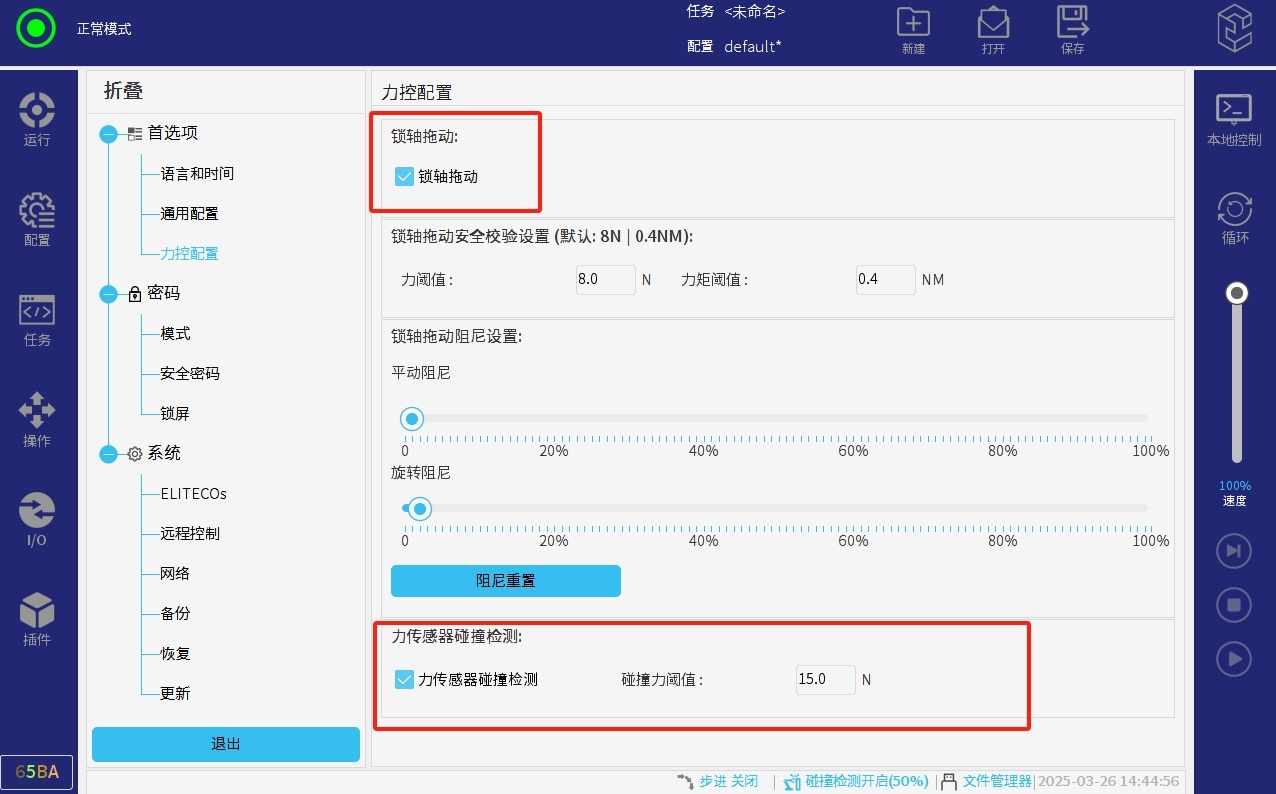The height and width of the screenshot is (794, 1276).
Task: Click the 碰撞力阈值 input field
Action: point(825,680)
